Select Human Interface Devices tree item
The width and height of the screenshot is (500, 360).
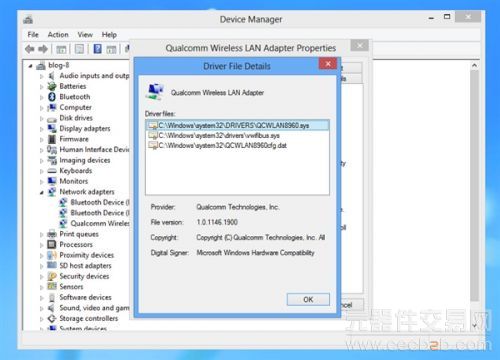[94, 150]
